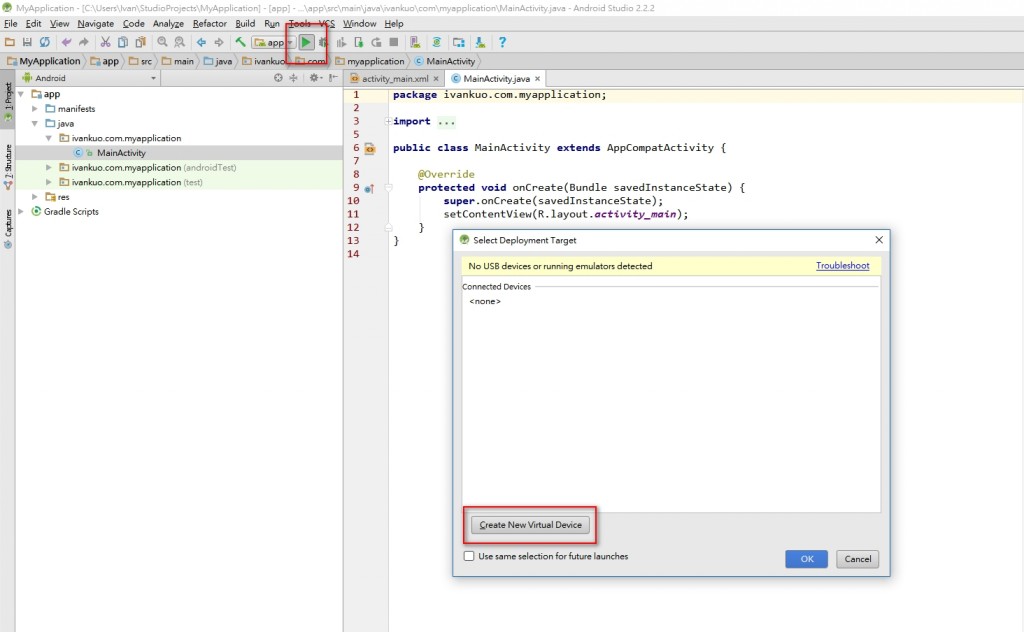Open the Refactor menu

210,24
